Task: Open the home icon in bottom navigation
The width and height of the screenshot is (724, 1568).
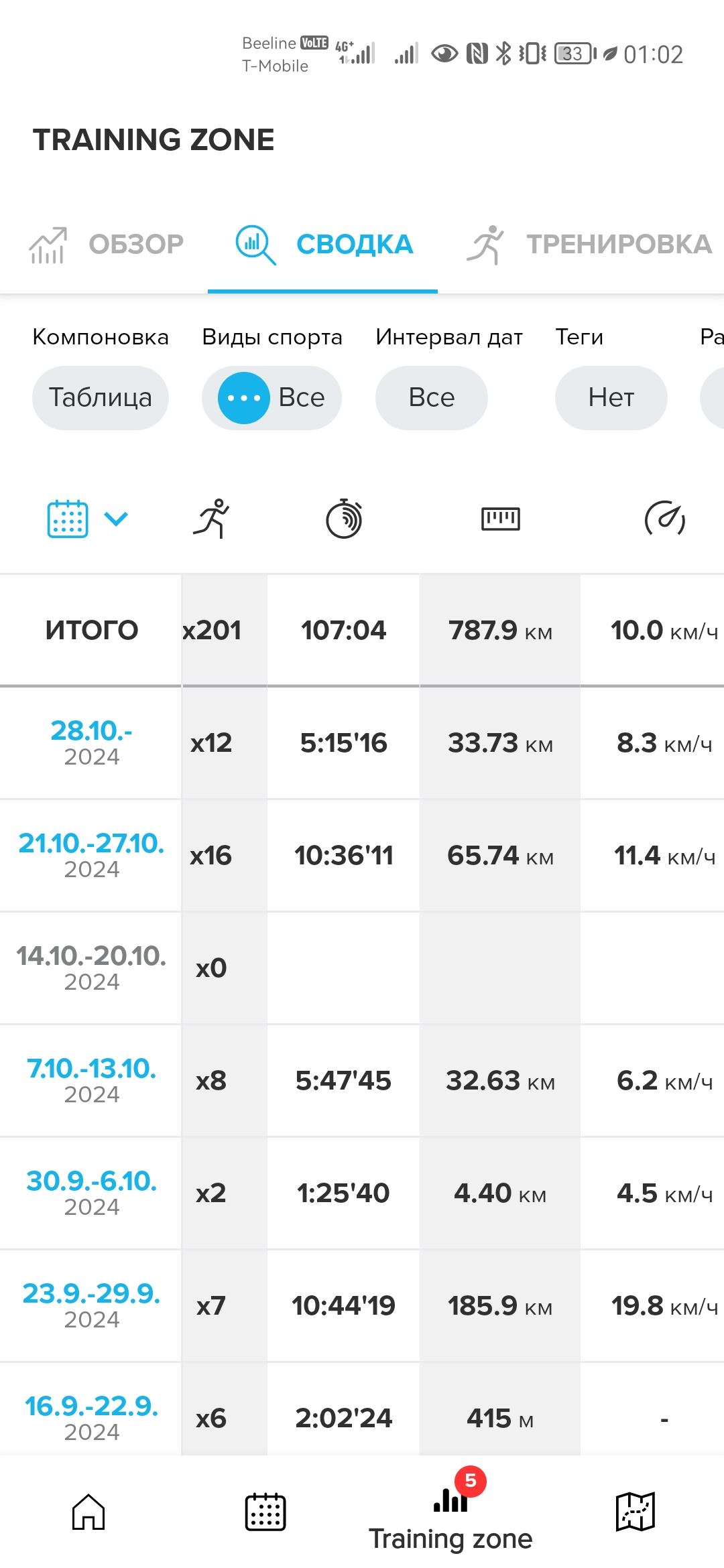Action: click(x=88, y=1512)
